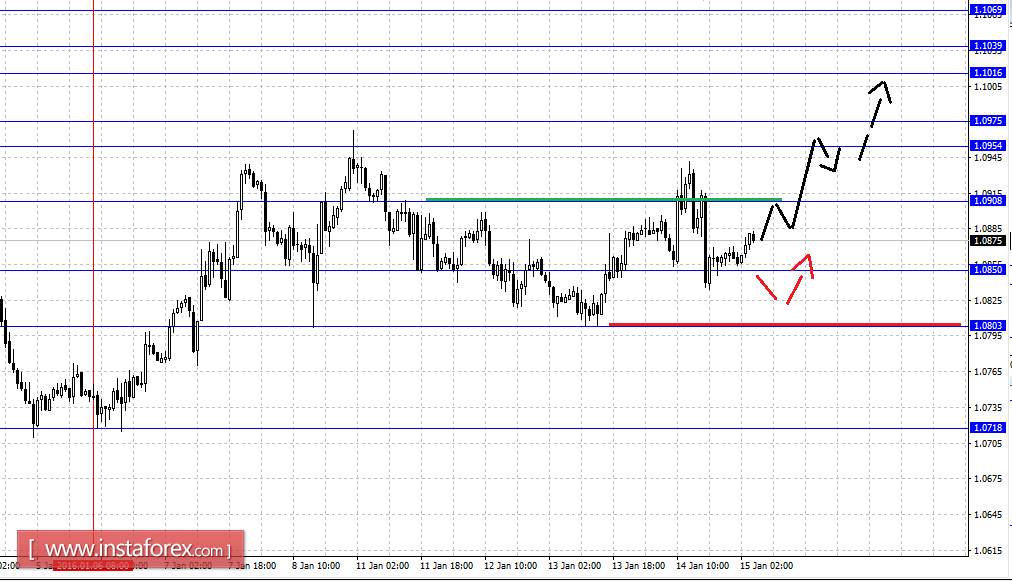Select the 1.1039 price level label

coord(988,46)
